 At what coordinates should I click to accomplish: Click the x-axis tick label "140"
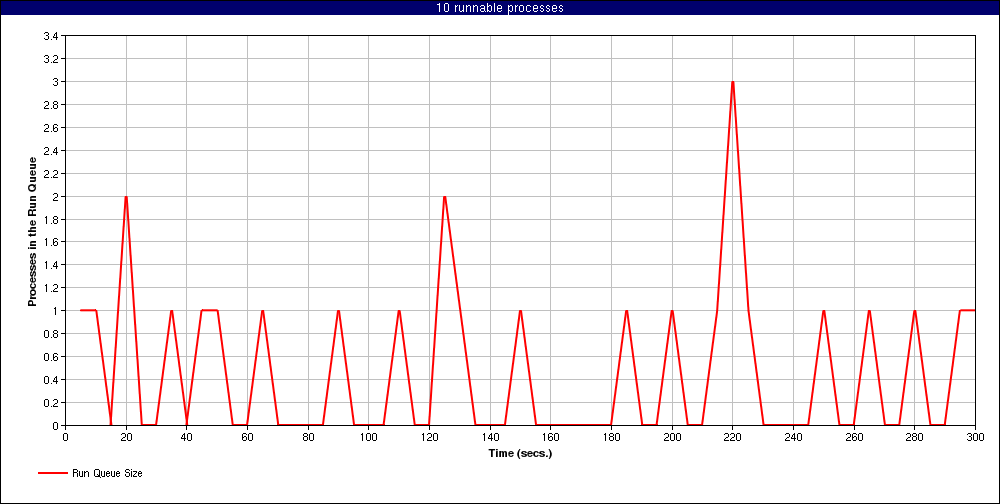click(x=490, y=438)
